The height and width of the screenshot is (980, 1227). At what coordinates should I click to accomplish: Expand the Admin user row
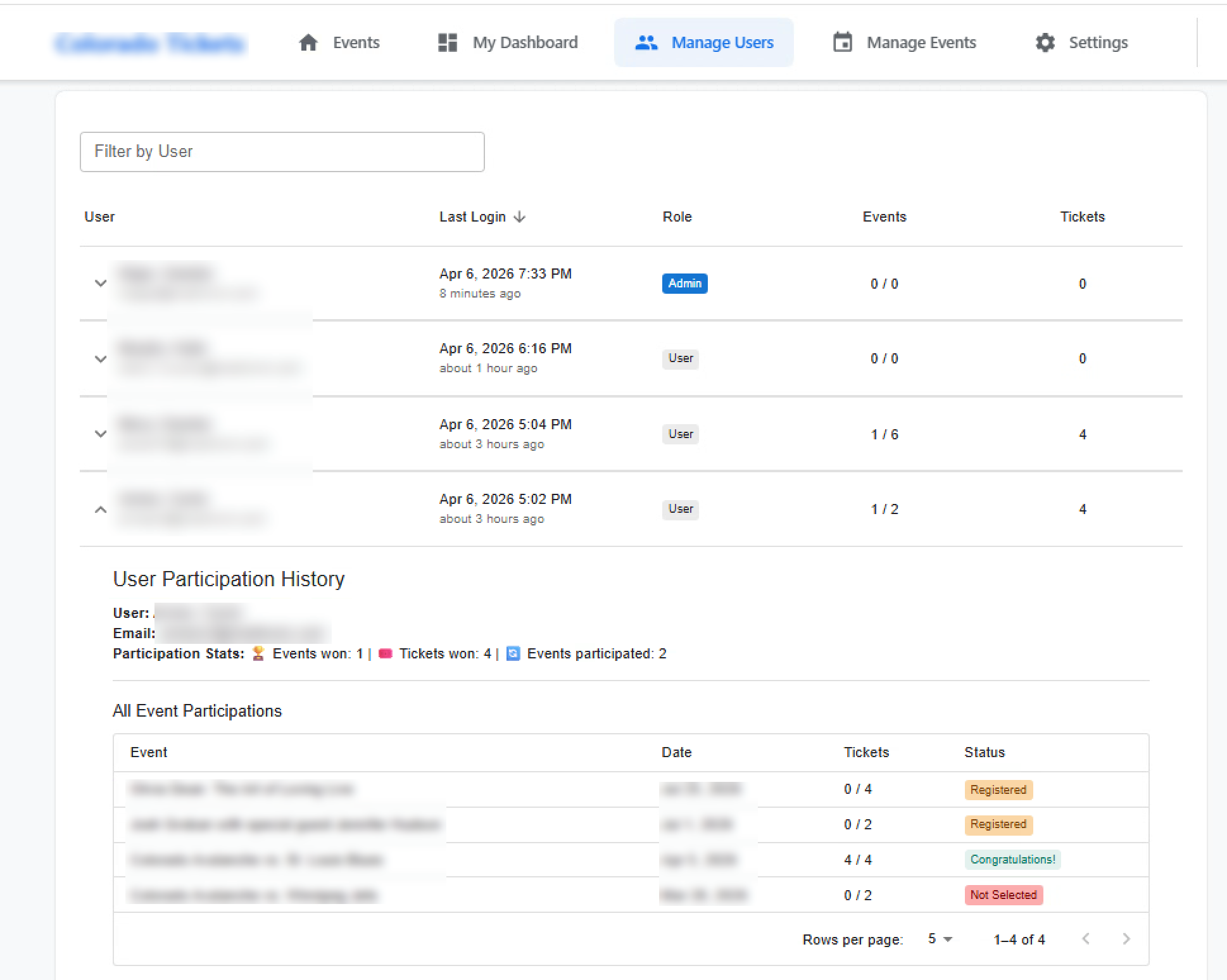[101, 284]
